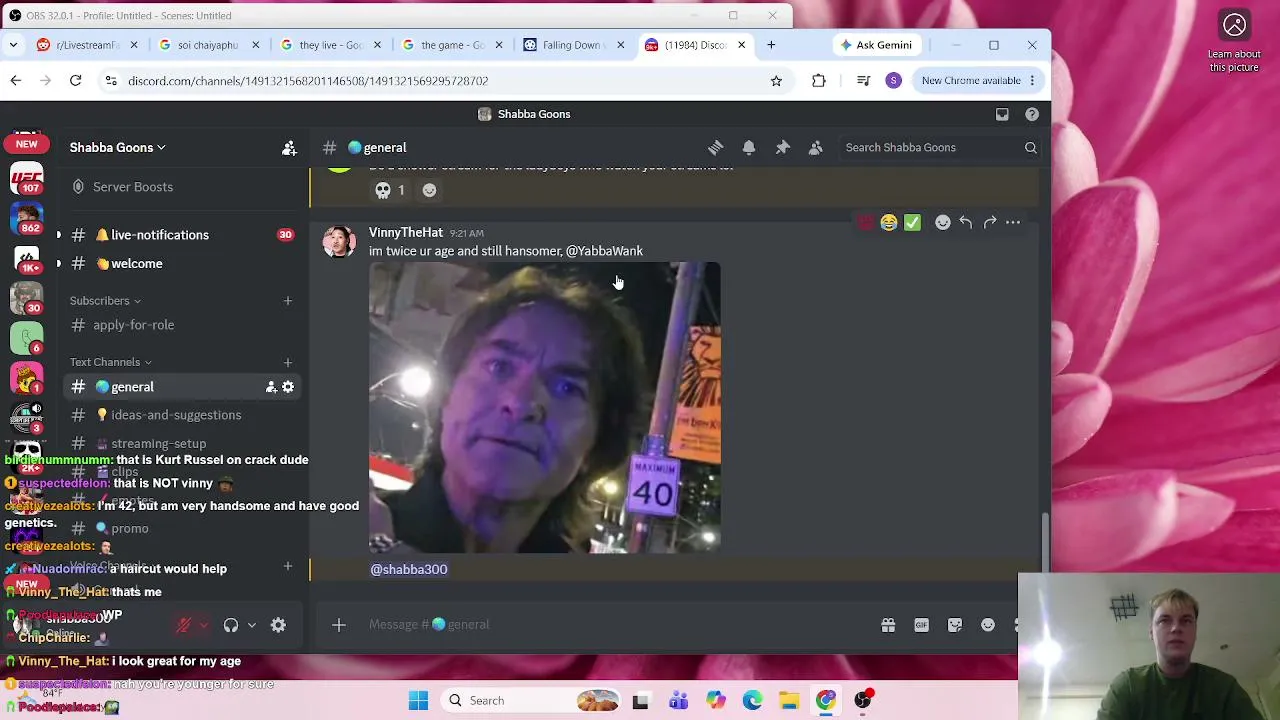Open the apply-for-role channel
The image size is (1280, 720).
pyautogui.click(x=181, y=325)
